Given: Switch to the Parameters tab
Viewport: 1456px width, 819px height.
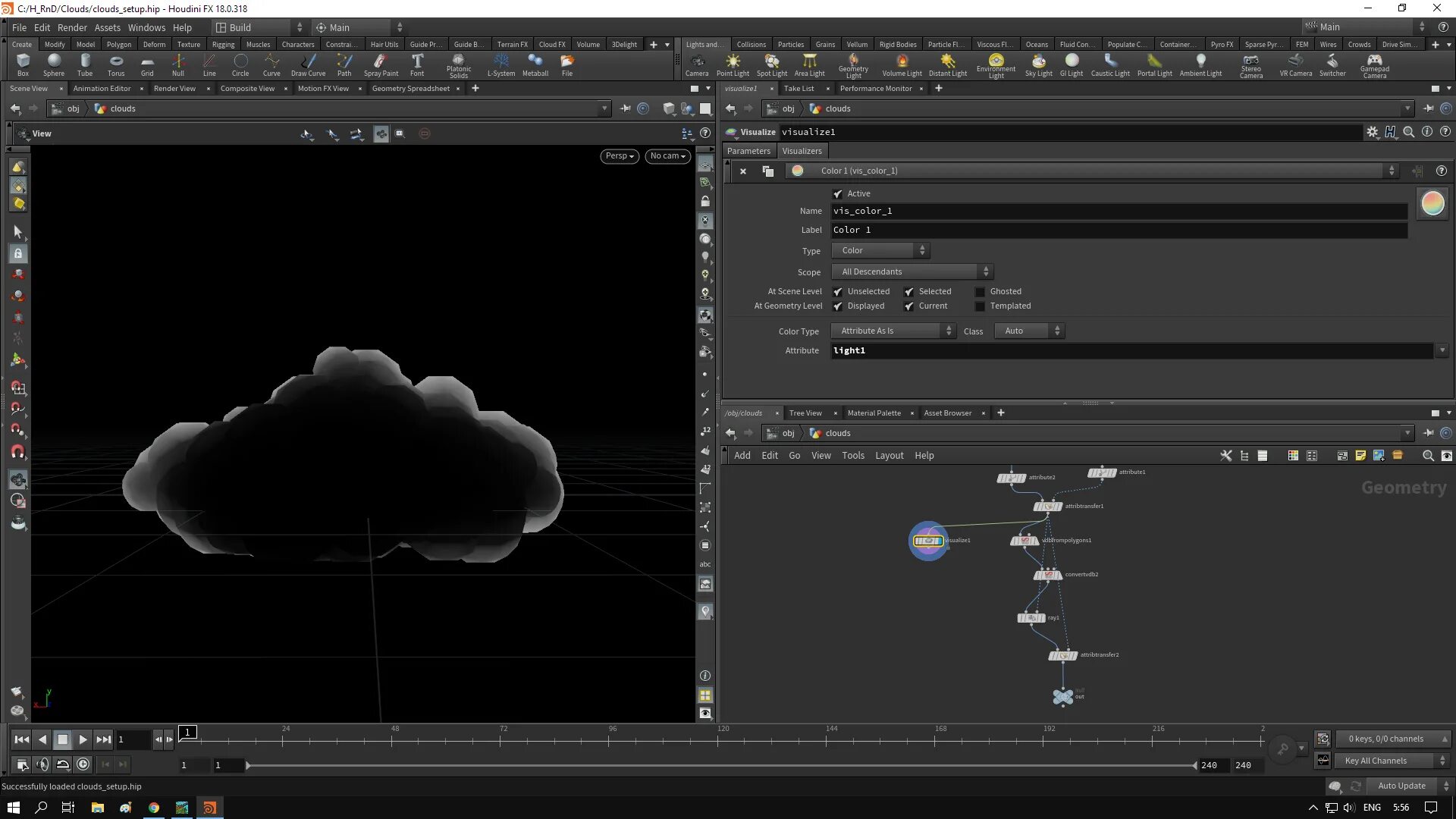Looking at the screenshot, I should (x=748, y=151).
